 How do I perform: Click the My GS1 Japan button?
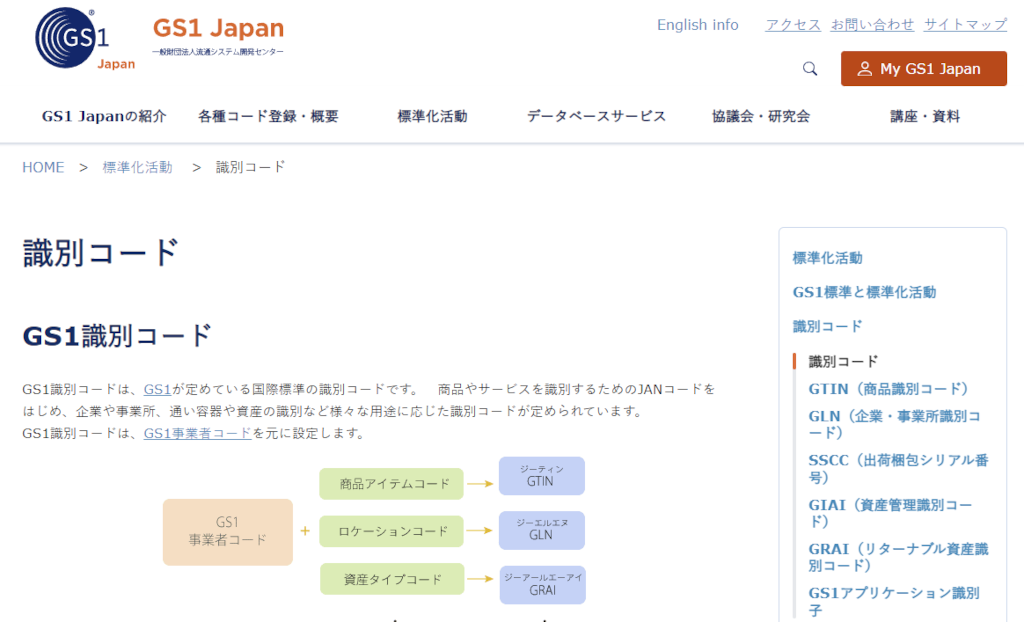click(923, 69)
